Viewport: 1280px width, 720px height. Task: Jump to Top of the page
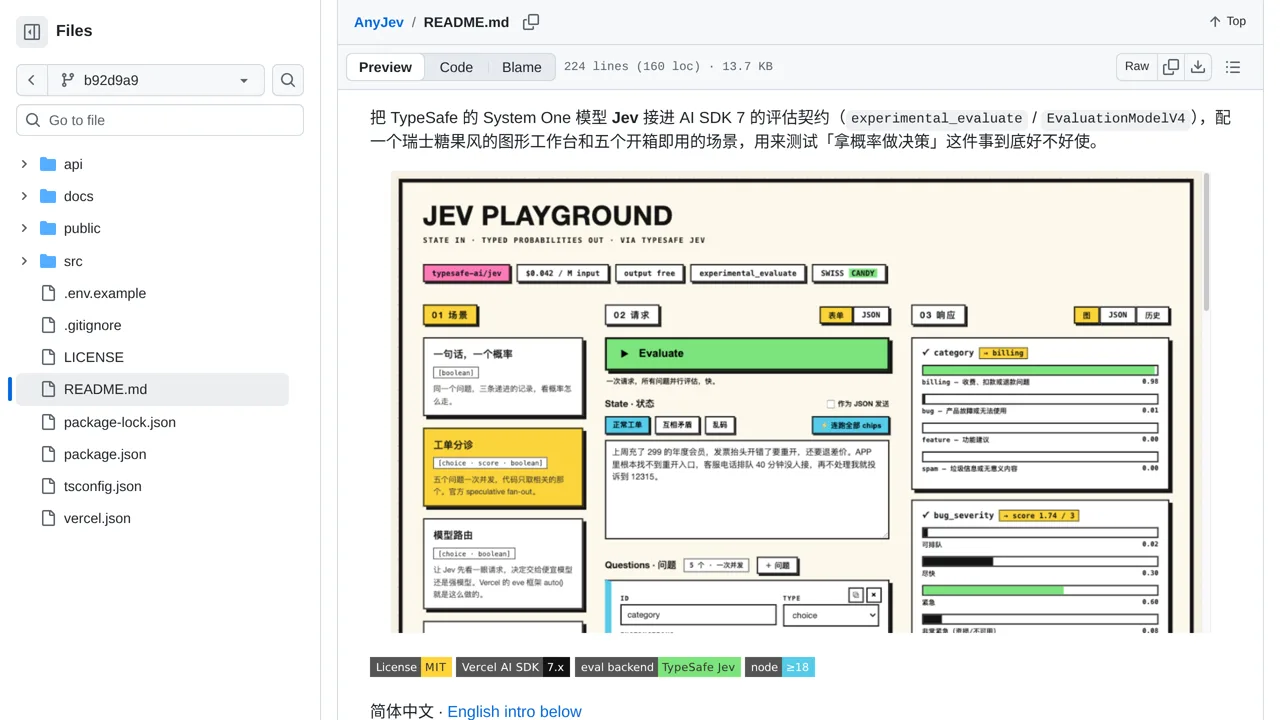(1227, 21)
